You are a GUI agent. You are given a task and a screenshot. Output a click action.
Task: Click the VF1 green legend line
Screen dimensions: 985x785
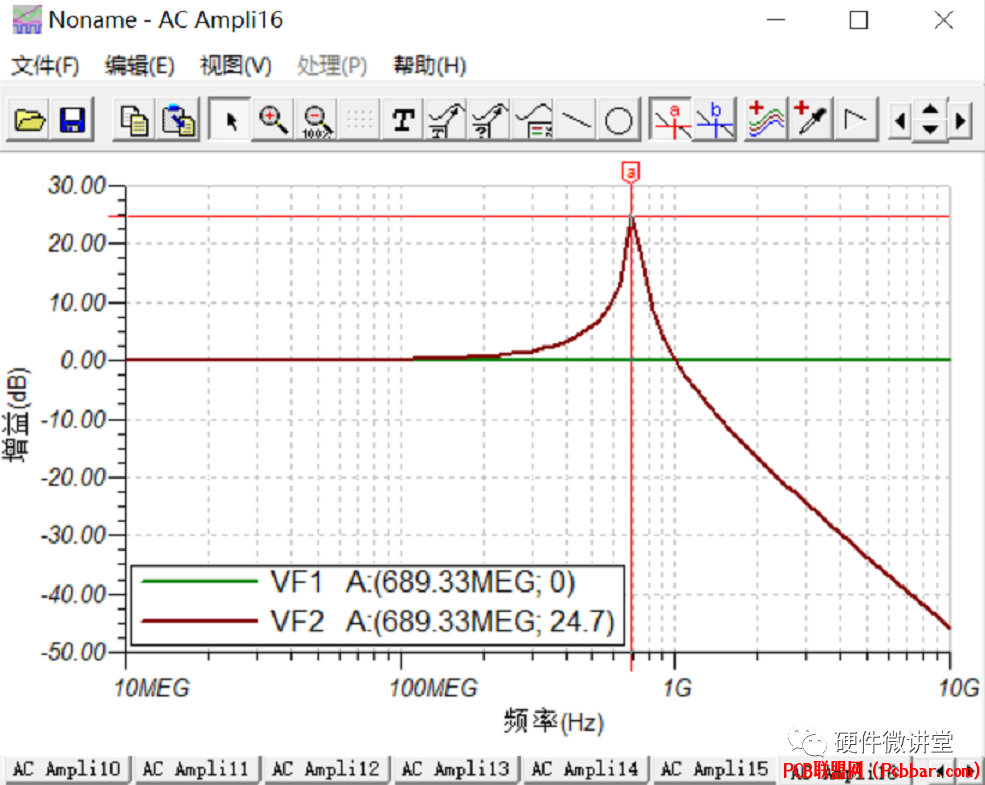point(200,582)
